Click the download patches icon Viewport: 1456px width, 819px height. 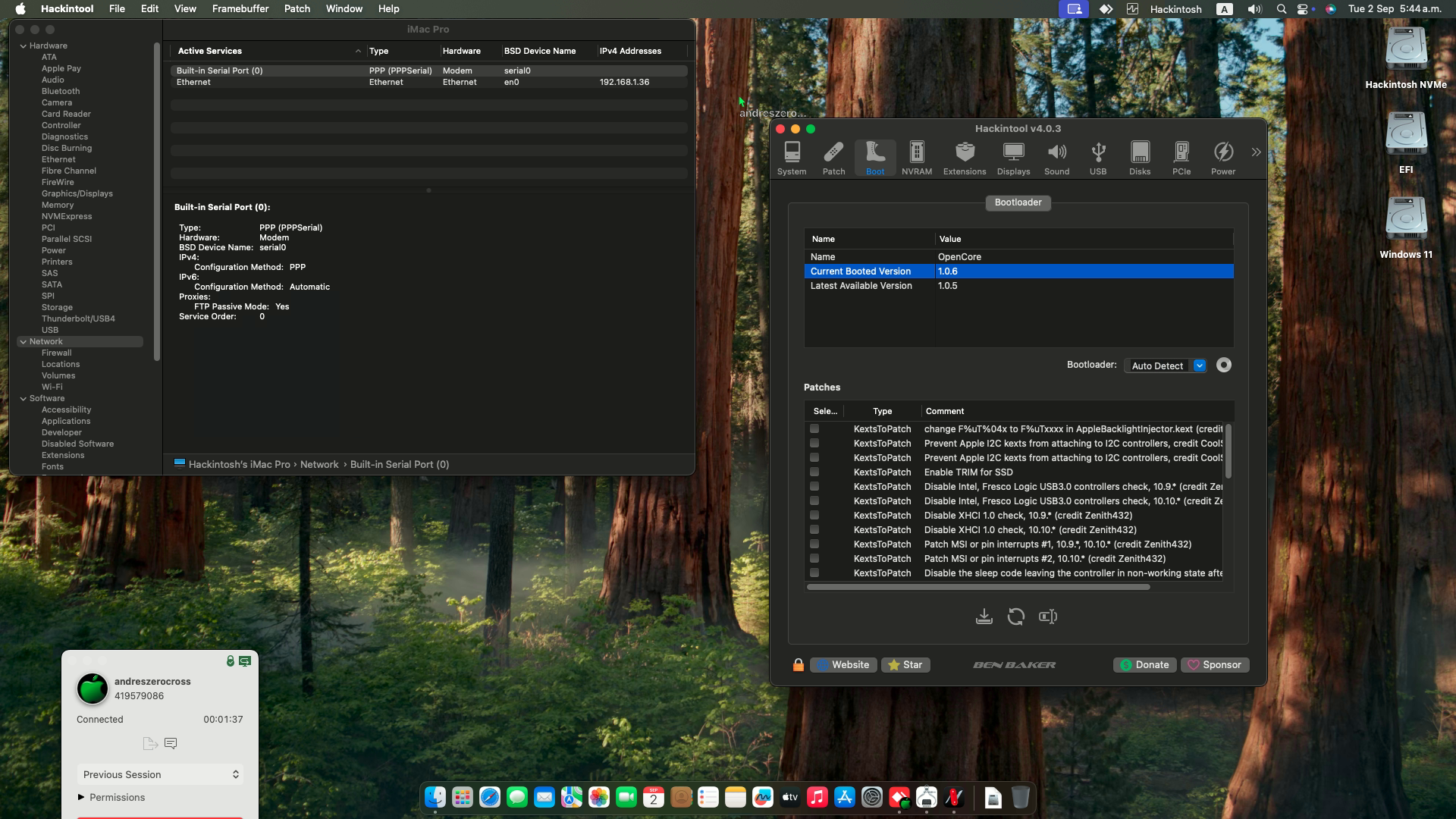click(x=984, y=617)
